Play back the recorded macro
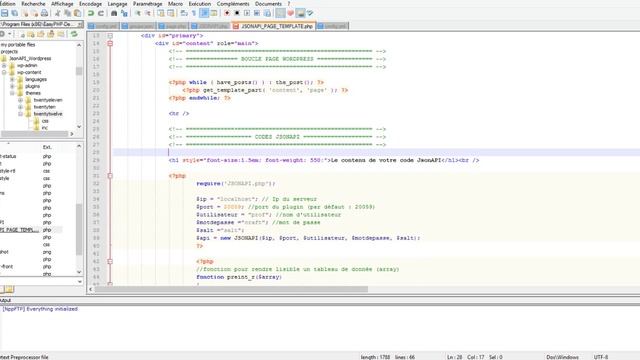Image resolution: width=640 pixels, height=360 pixels. click(247, 13)
